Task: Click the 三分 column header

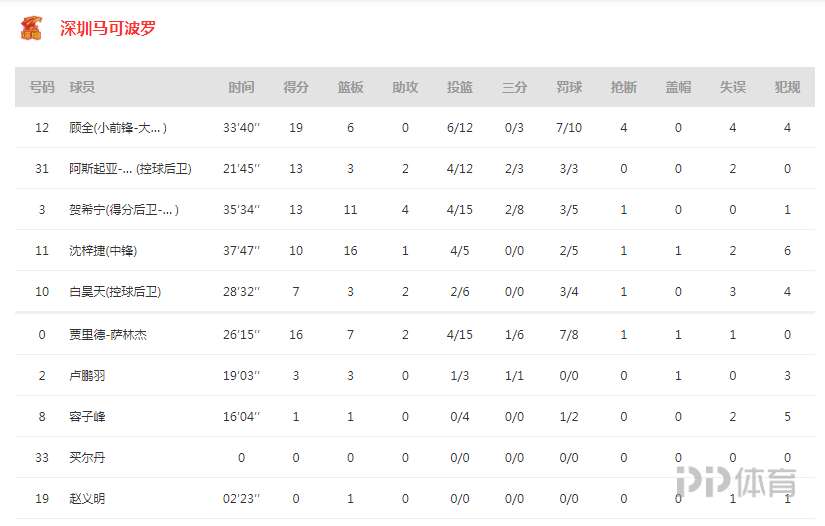Action: 514,88
